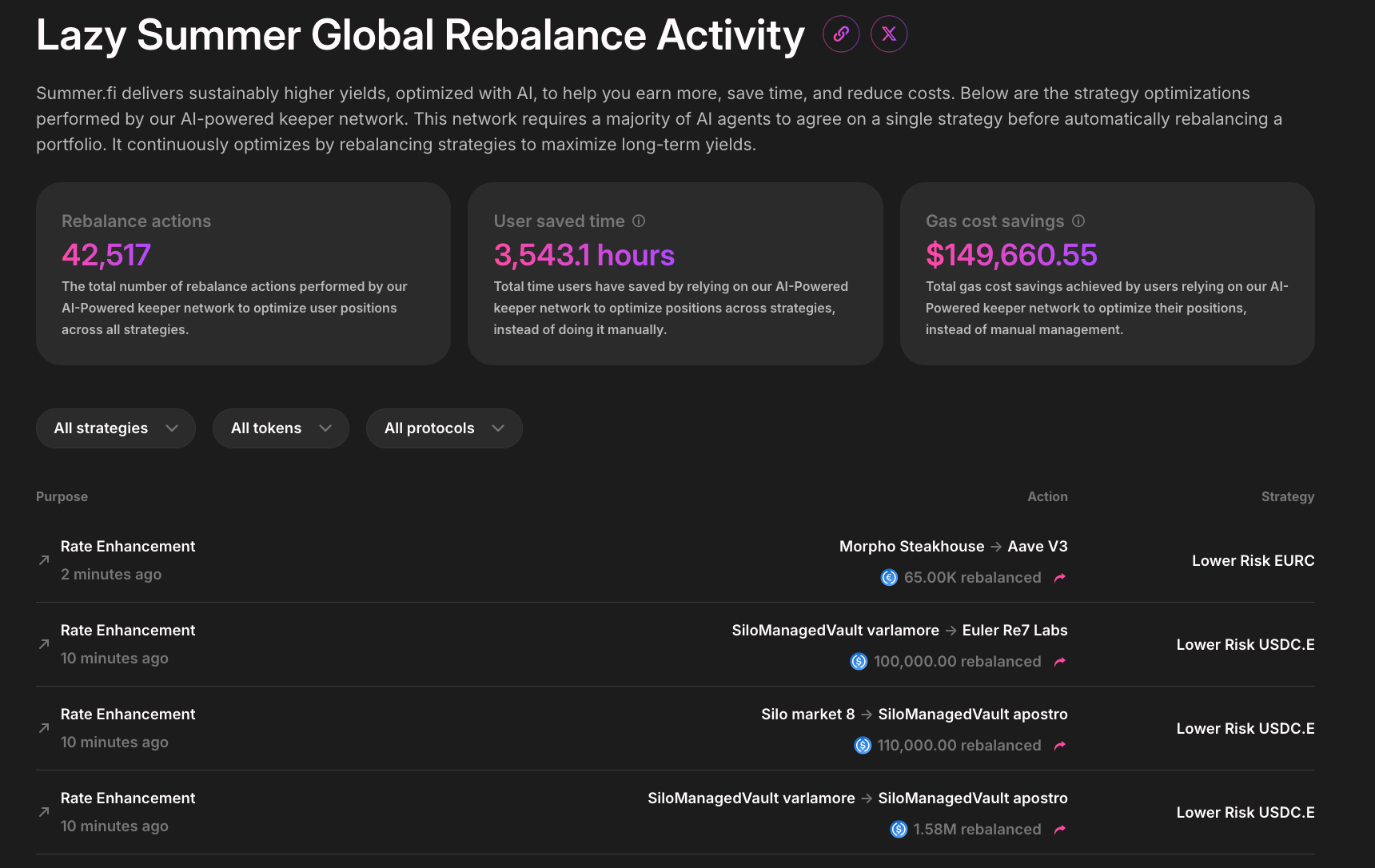Image resolution: width=1375 pixels, height=868 pixels.
Task: Click the Strategy column header
Action: 1287,496
